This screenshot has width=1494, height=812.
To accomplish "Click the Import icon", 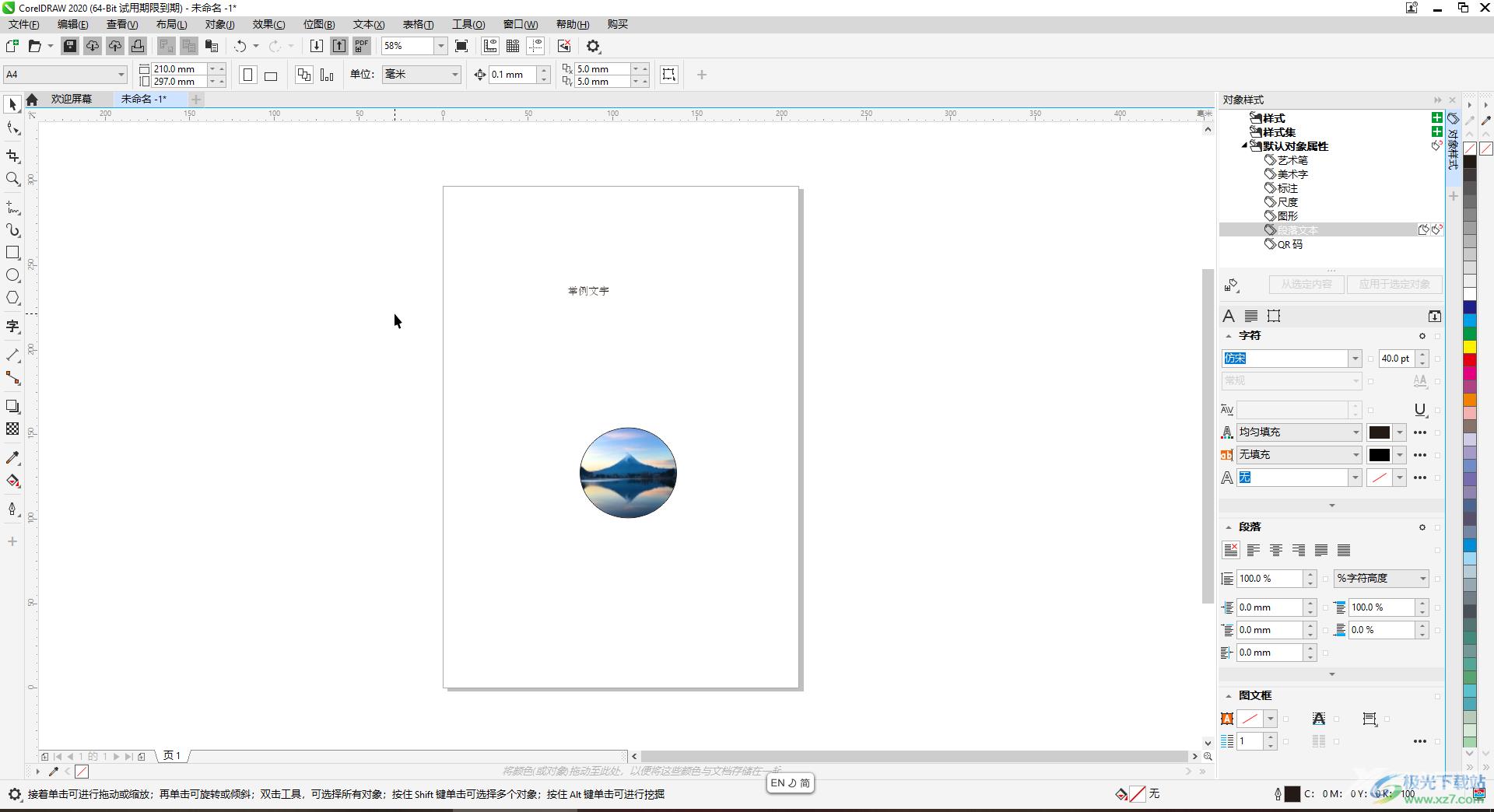I will [x=317, y=47].
